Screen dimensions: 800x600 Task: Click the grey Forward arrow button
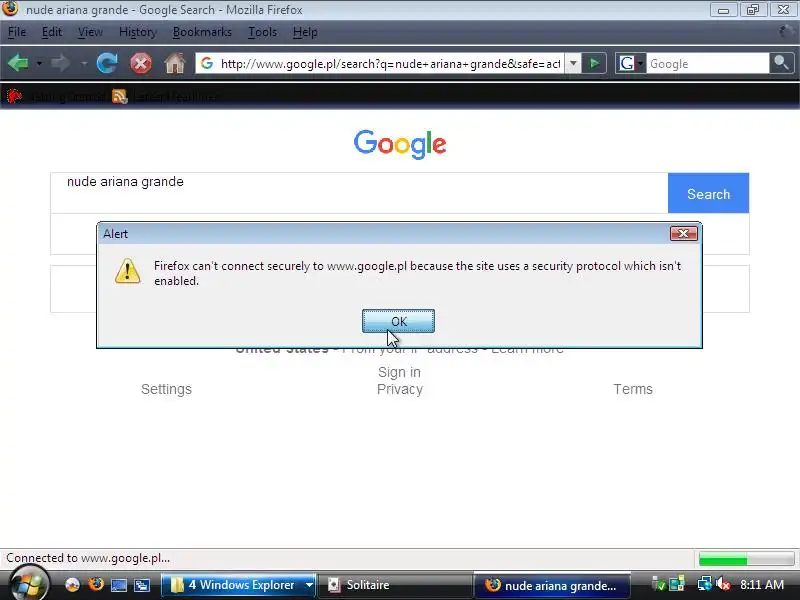[61, 63]
